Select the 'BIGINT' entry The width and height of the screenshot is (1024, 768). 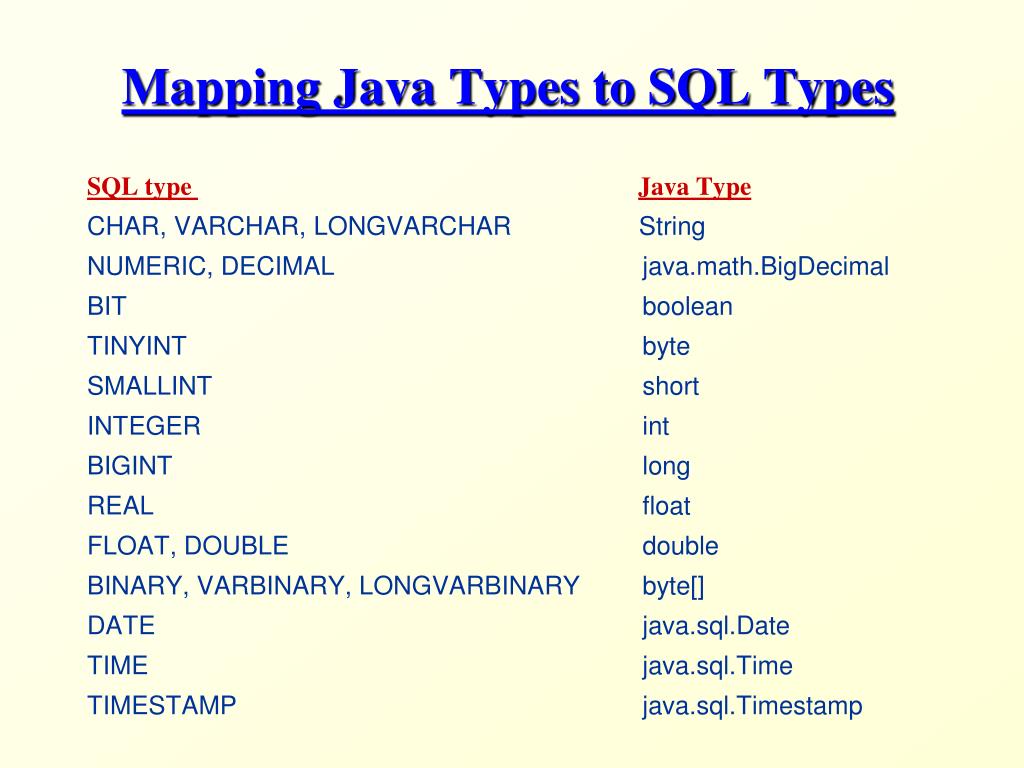129,466
